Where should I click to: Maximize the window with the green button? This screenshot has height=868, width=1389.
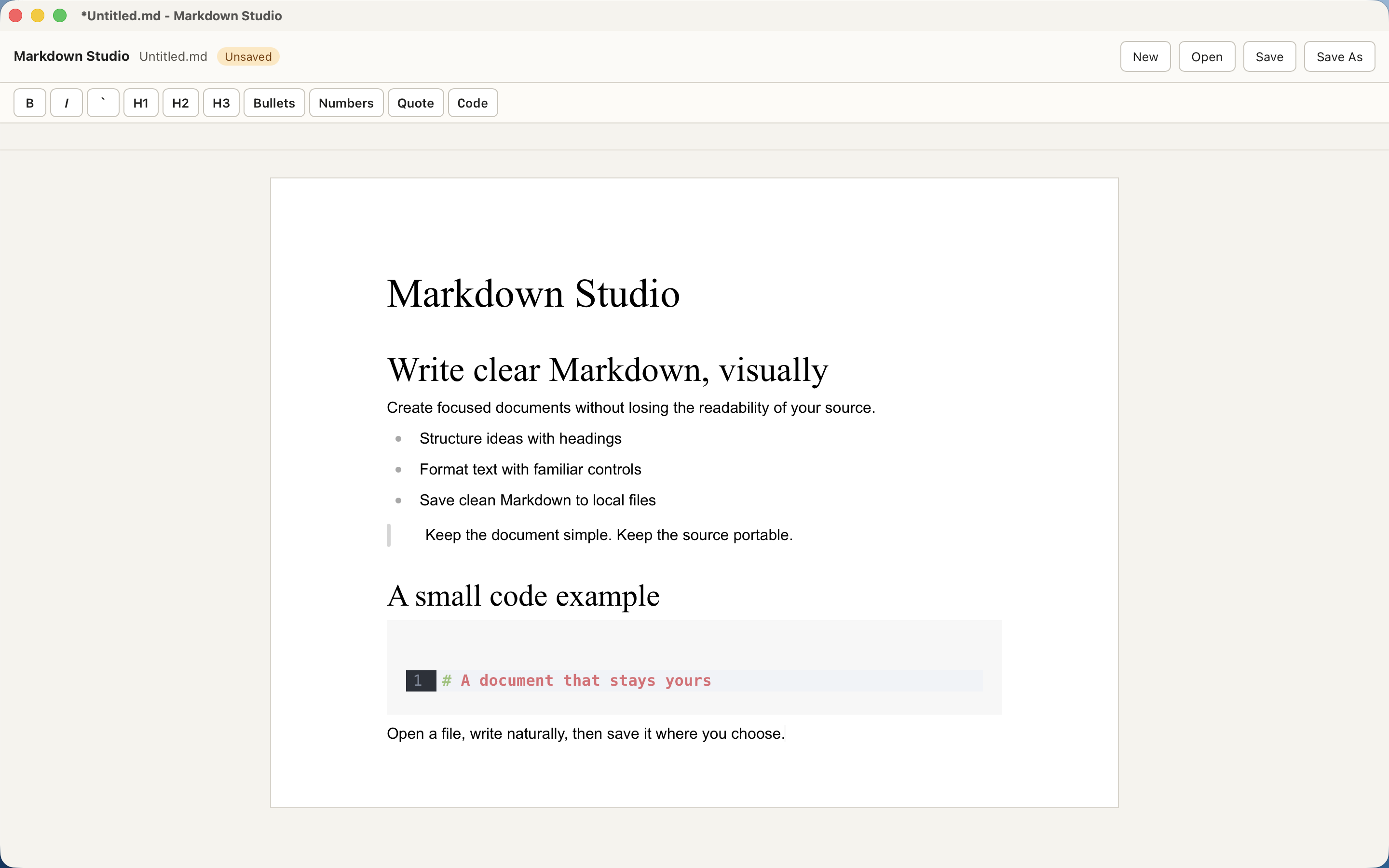click(60, 15)
